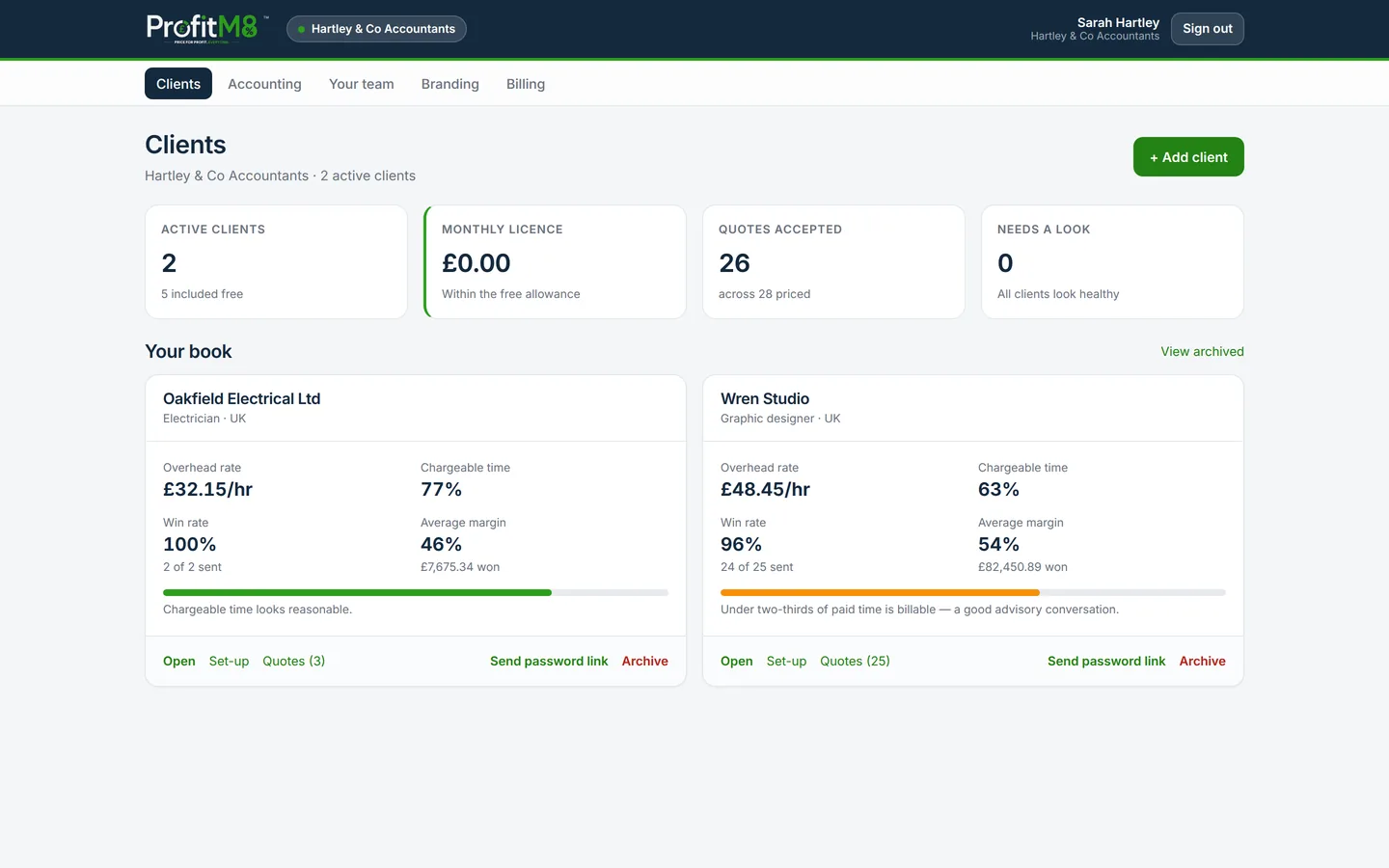Switch to the Accounting tab
Screen dimensions: 1389x868
click(x=264, y=84)
